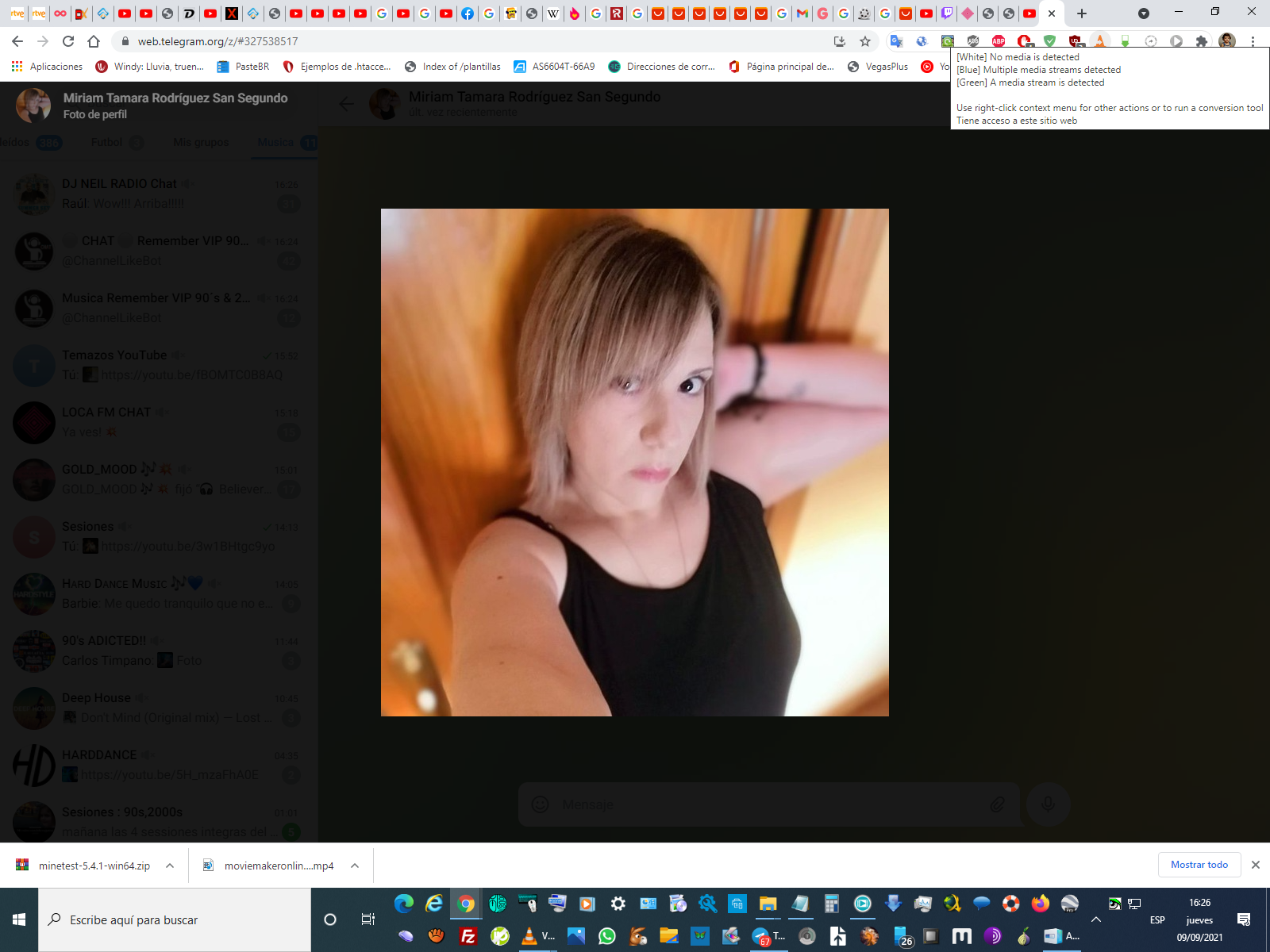1270x952 pixels.
Task: Open the DJ NEIL RADIO Chat conversation
Action: tap(159, 194)
